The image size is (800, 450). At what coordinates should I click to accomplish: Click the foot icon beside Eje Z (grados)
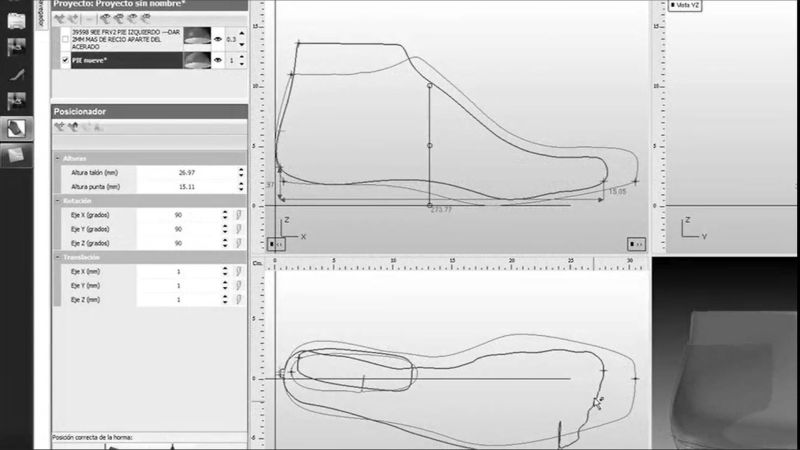point(238,243)
